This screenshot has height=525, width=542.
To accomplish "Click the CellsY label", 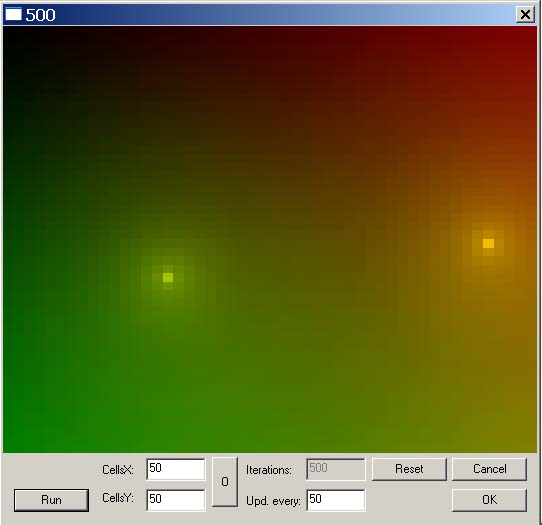I will click(x=118, y=498).
